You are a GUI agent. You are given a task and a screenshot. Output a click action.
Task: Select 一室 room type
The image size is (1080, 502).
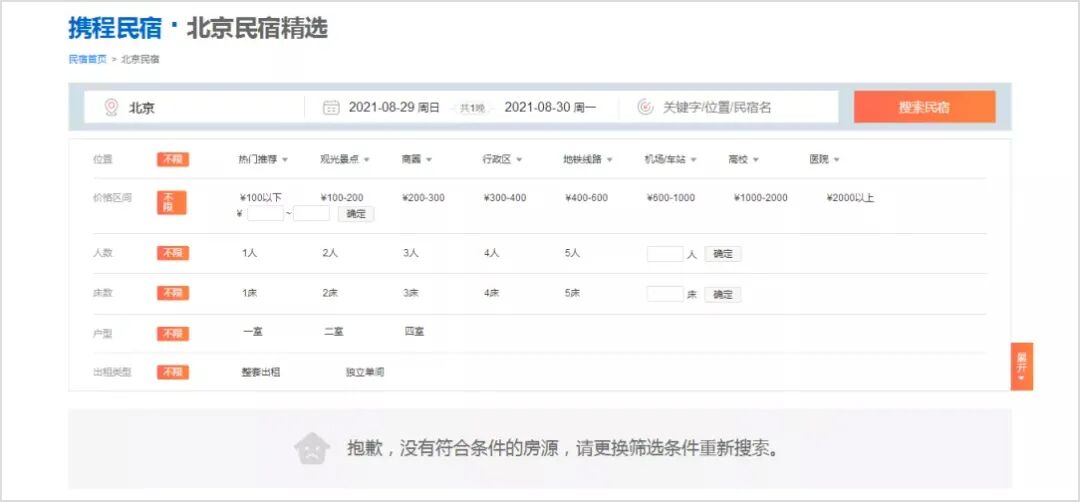253,332
